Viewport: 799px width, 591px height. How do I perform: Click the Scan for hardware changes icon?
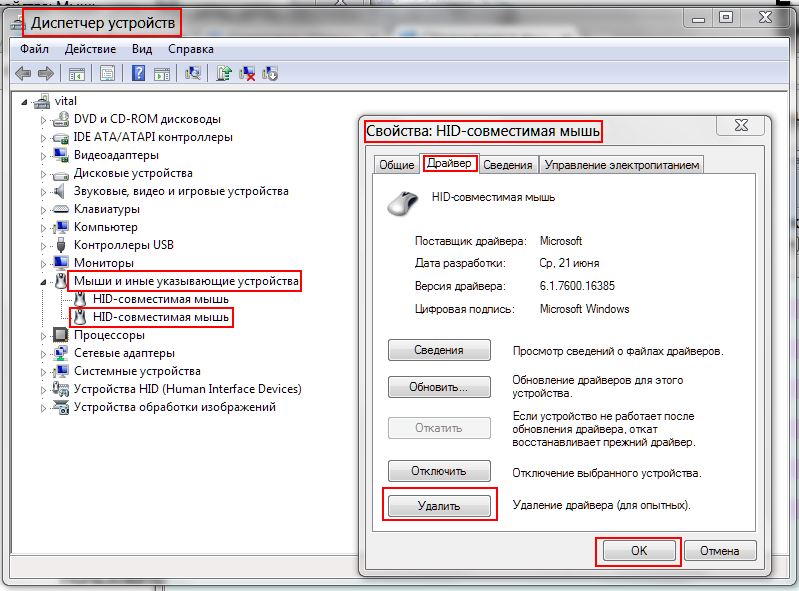pyautogui.click(x=194, y=73)
